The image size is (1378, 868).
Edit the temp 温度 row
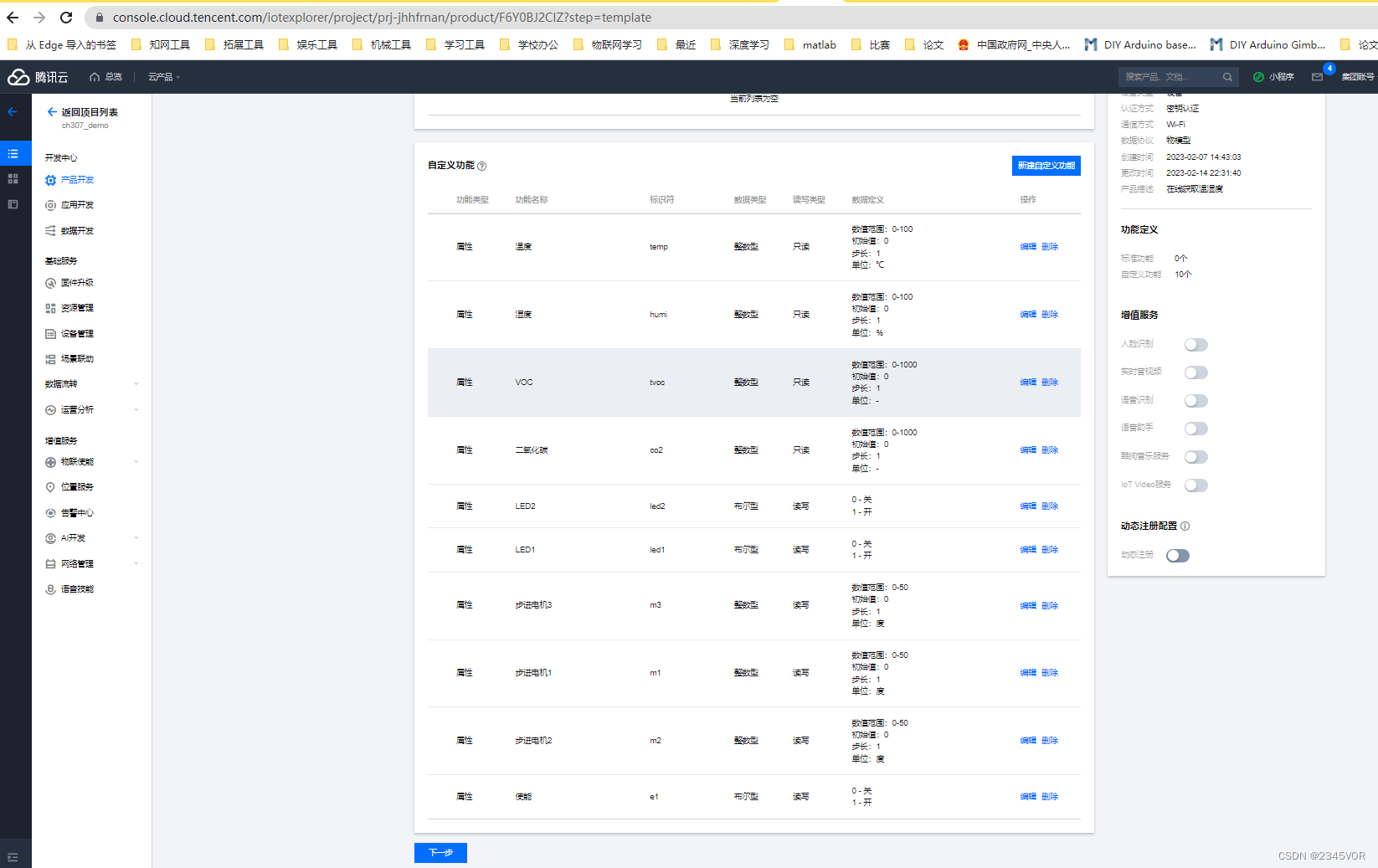click(1028, 247)
